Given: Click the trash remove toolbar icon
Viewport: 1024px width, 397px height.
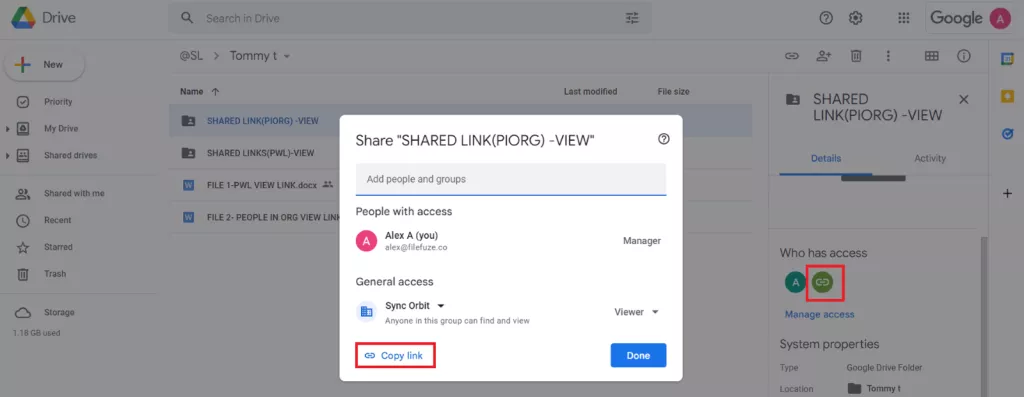Looking at the screenshot, I should point(856,56).
